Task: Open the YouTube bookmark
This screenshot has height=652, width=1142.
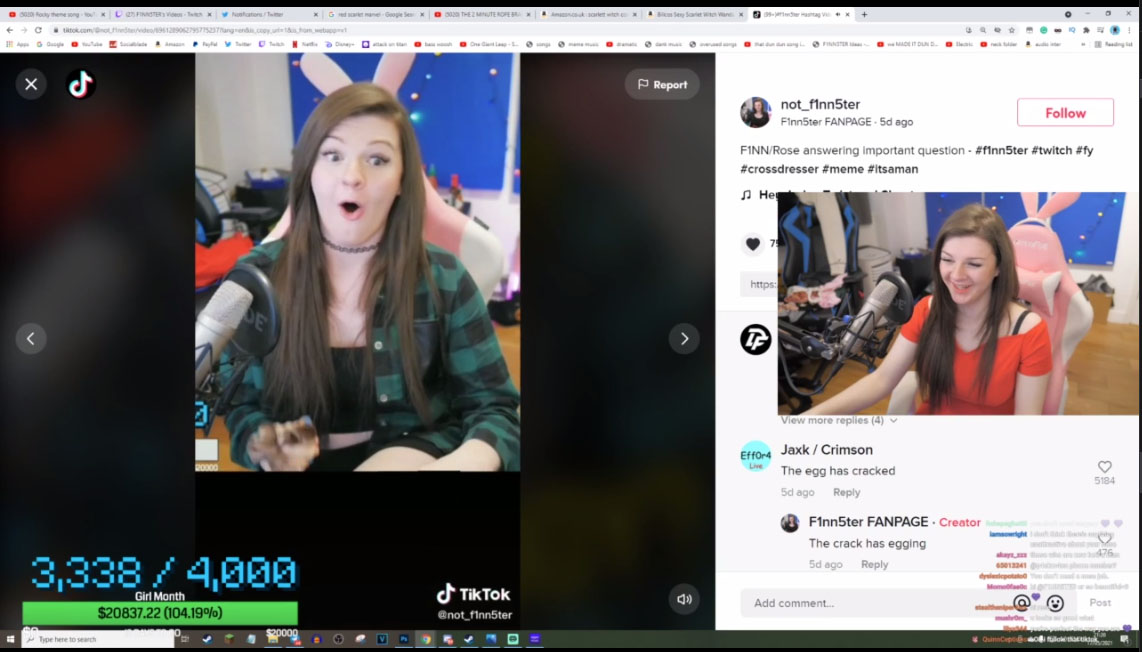Action: click(87, 44)
